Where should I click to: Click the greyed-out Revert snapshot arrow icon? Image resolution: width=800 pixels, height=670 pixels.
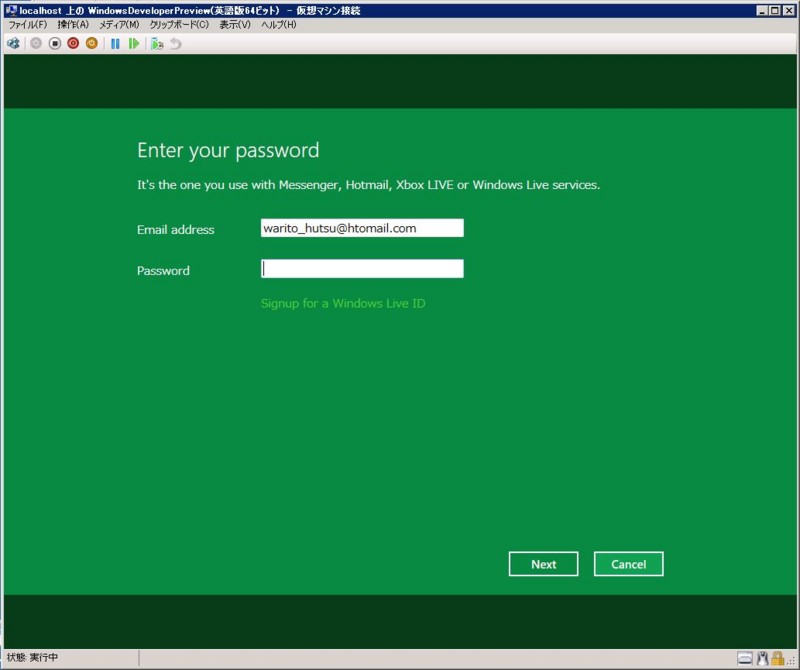pos(176,44)
